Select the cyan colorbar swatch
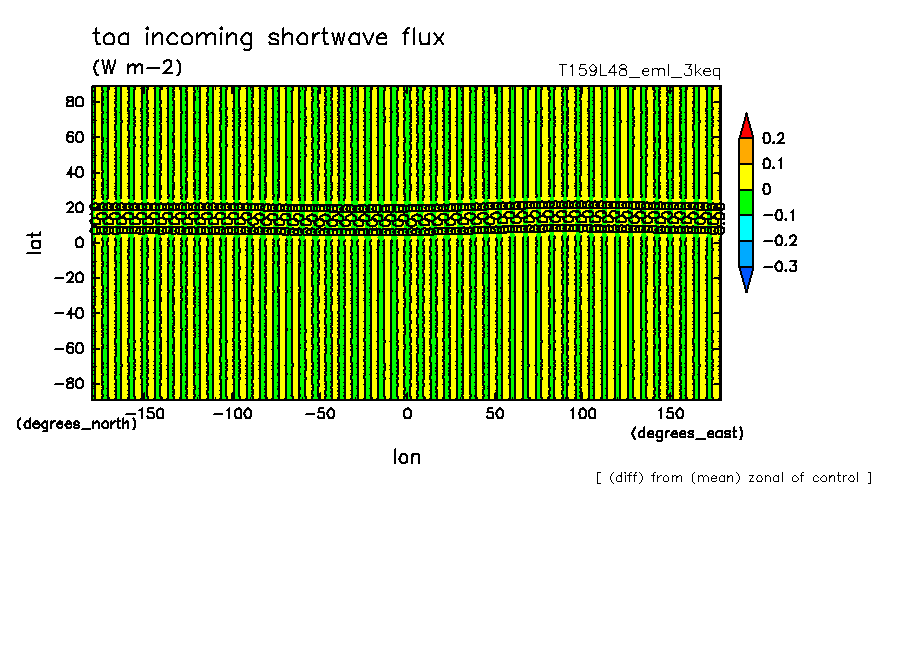This screenshot has width=904, height=654. click(745, 228)
